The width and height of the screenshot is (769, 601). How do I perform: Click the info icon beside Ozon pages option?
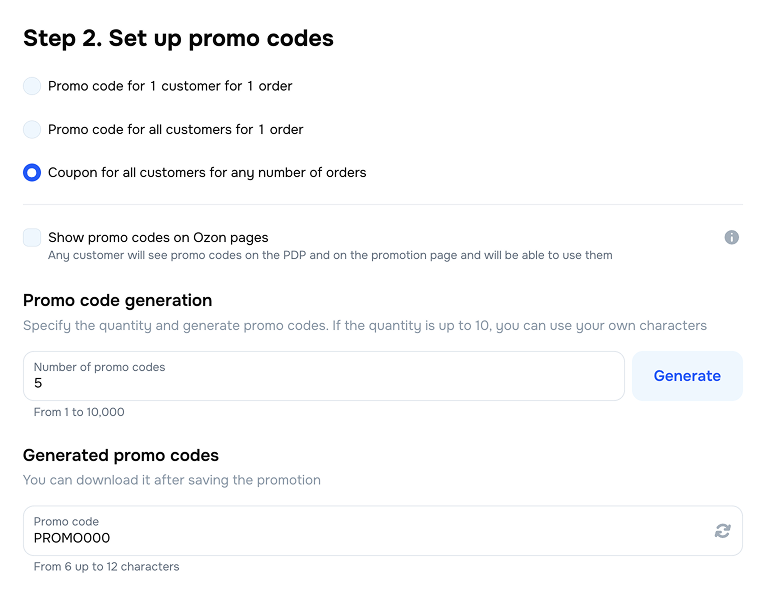click(x=731, y=237)
